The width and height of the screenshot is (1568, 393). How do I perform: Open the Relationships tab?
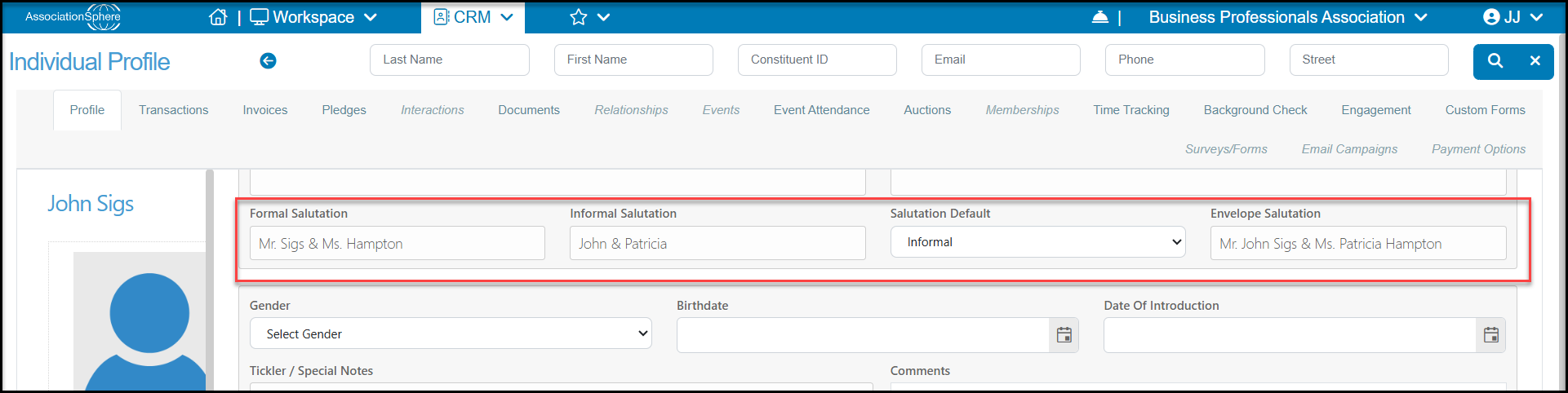coord(632,110)
